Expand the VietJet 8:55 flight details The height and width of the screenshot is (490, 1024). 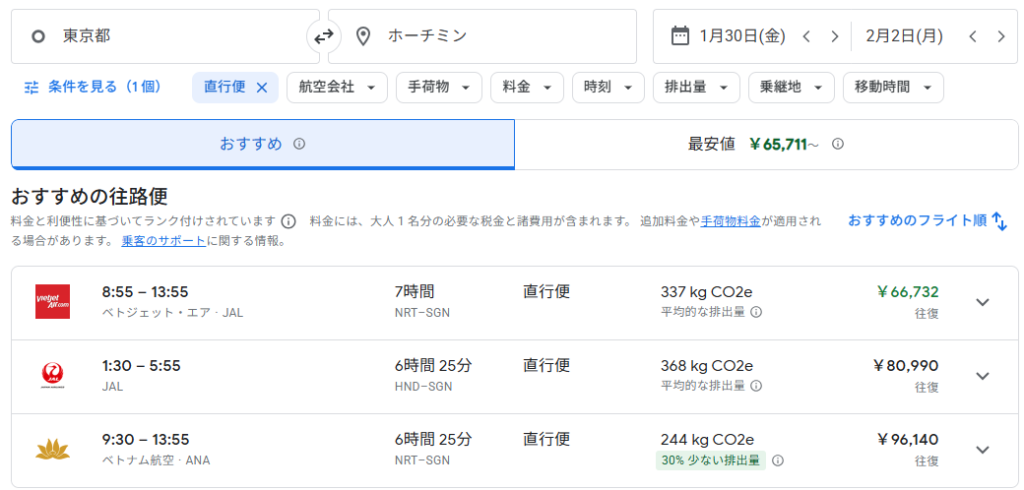[982, 302]
